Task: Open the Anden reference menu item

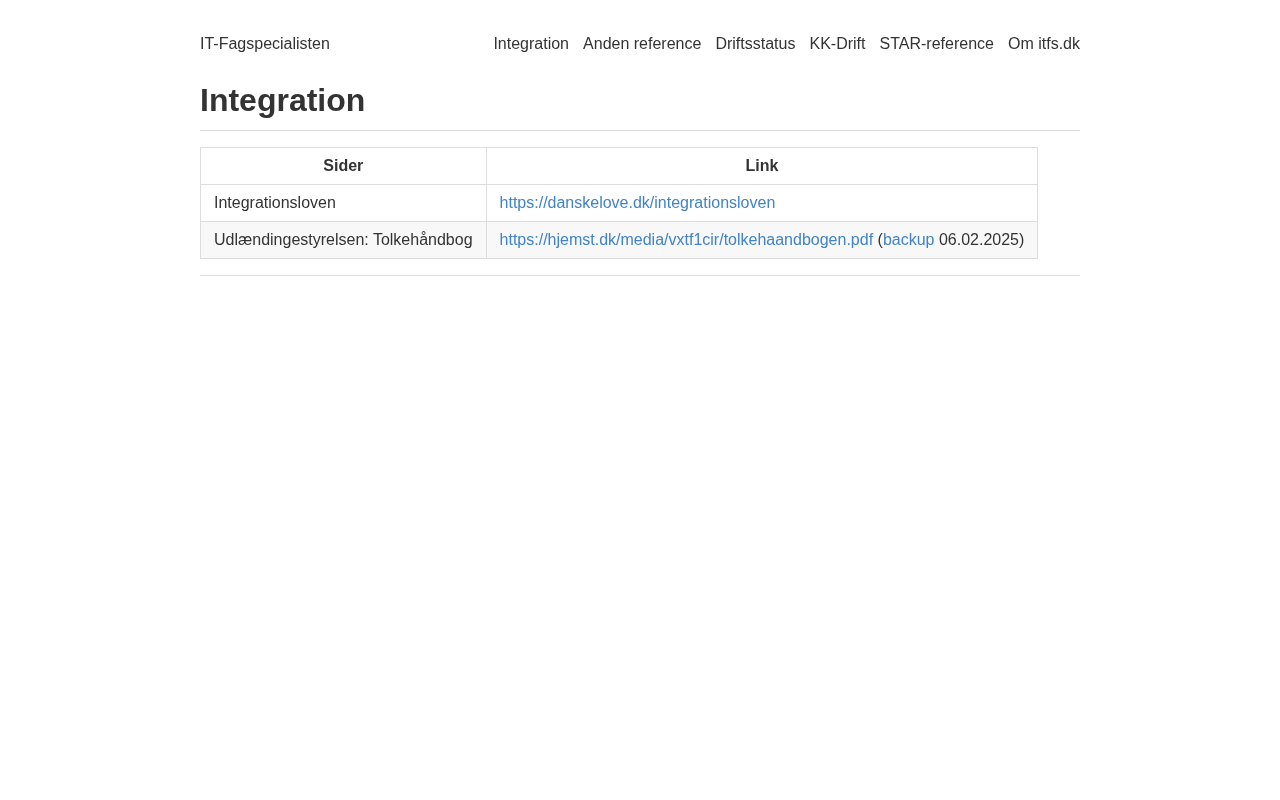Action: 642,44
